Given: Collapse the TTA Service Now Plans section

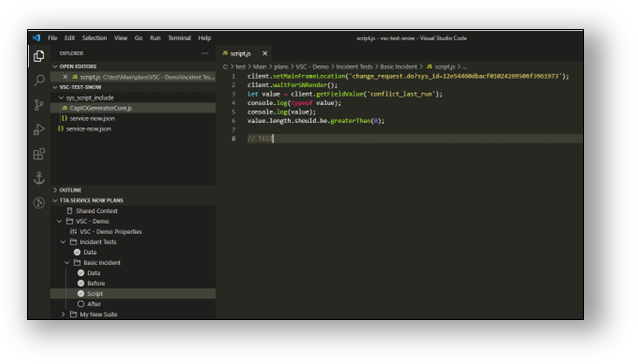Looking at the screenshot, I should point(55,201).
